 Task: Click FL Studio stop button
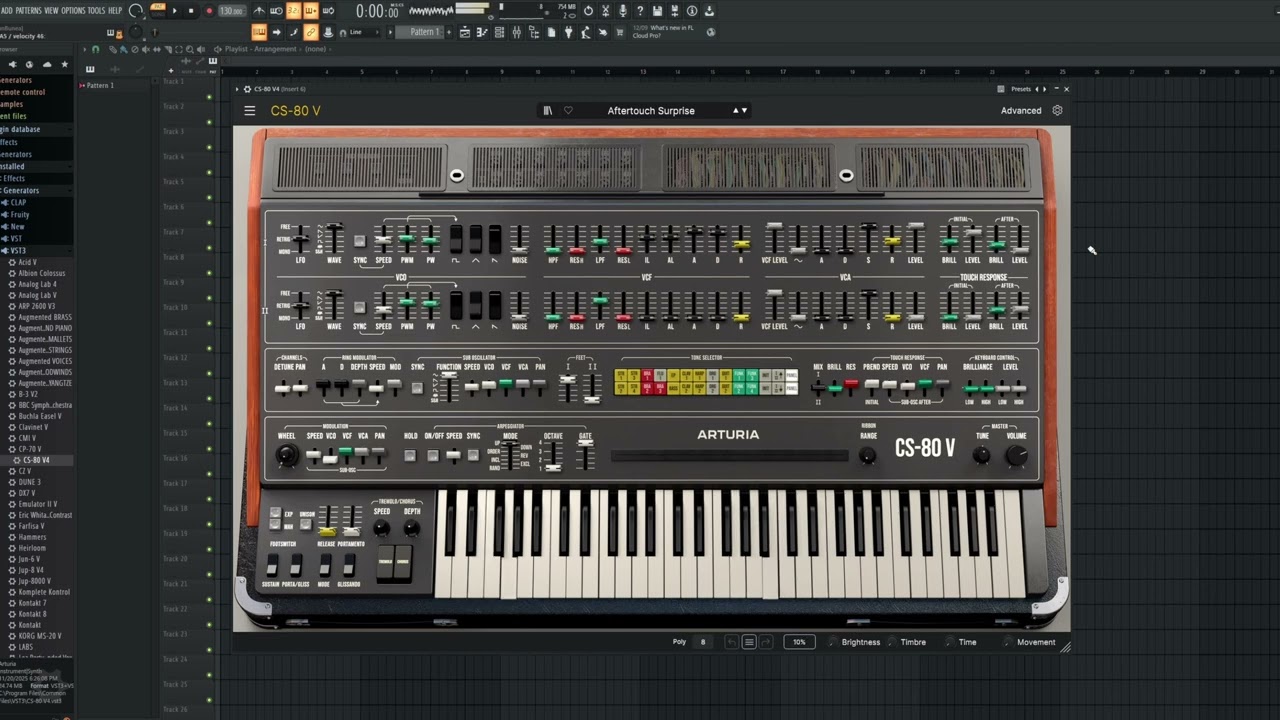click(x=191, y=11)
